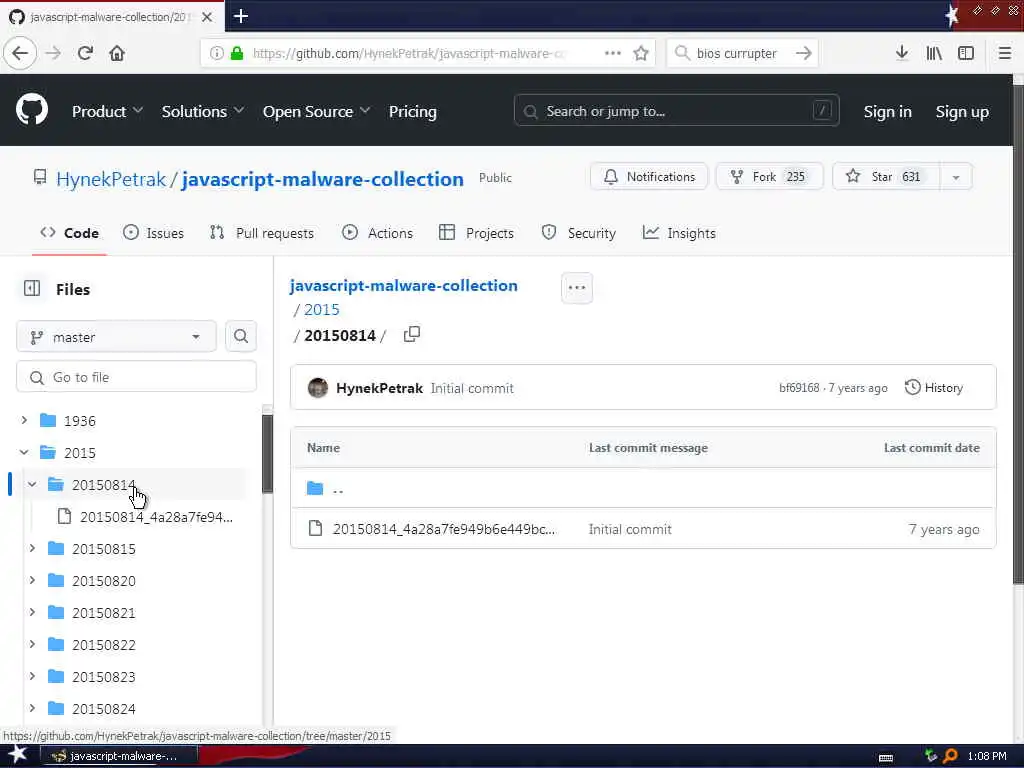Expand the 20150822 folder

[x=32, y=644]
